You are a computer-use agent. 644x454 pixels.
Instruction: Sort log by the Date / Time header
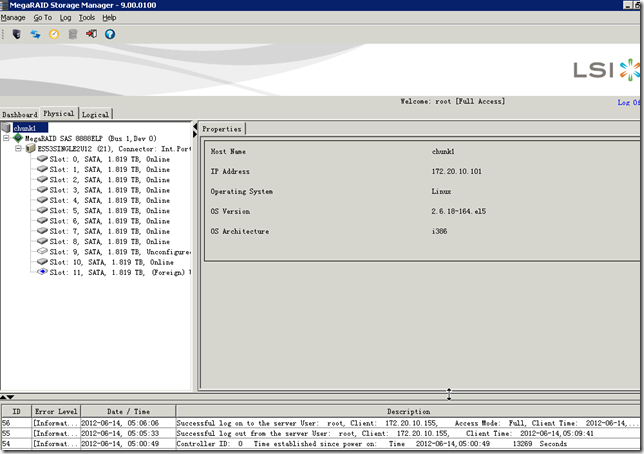[x=128, y=411]
